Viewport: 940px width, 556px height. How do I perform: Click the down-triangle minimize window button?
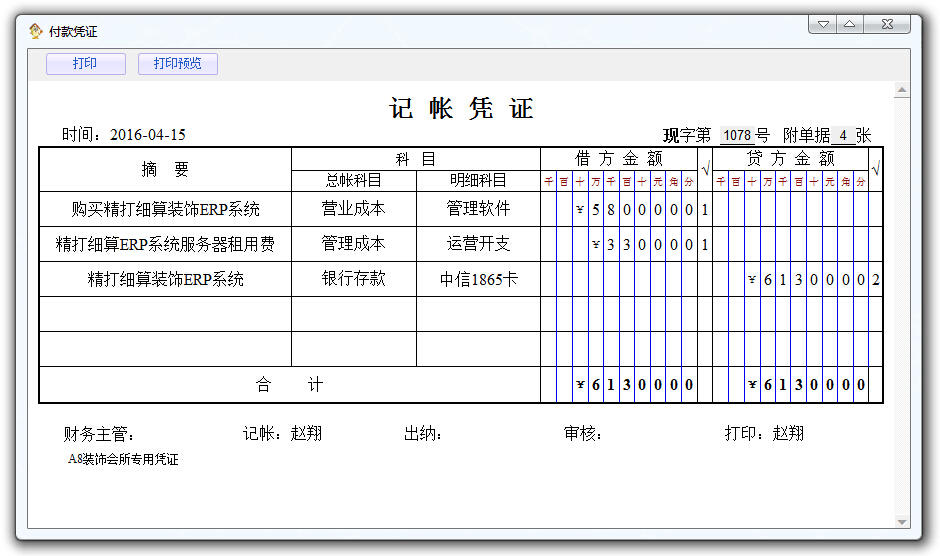pos(823,24)
